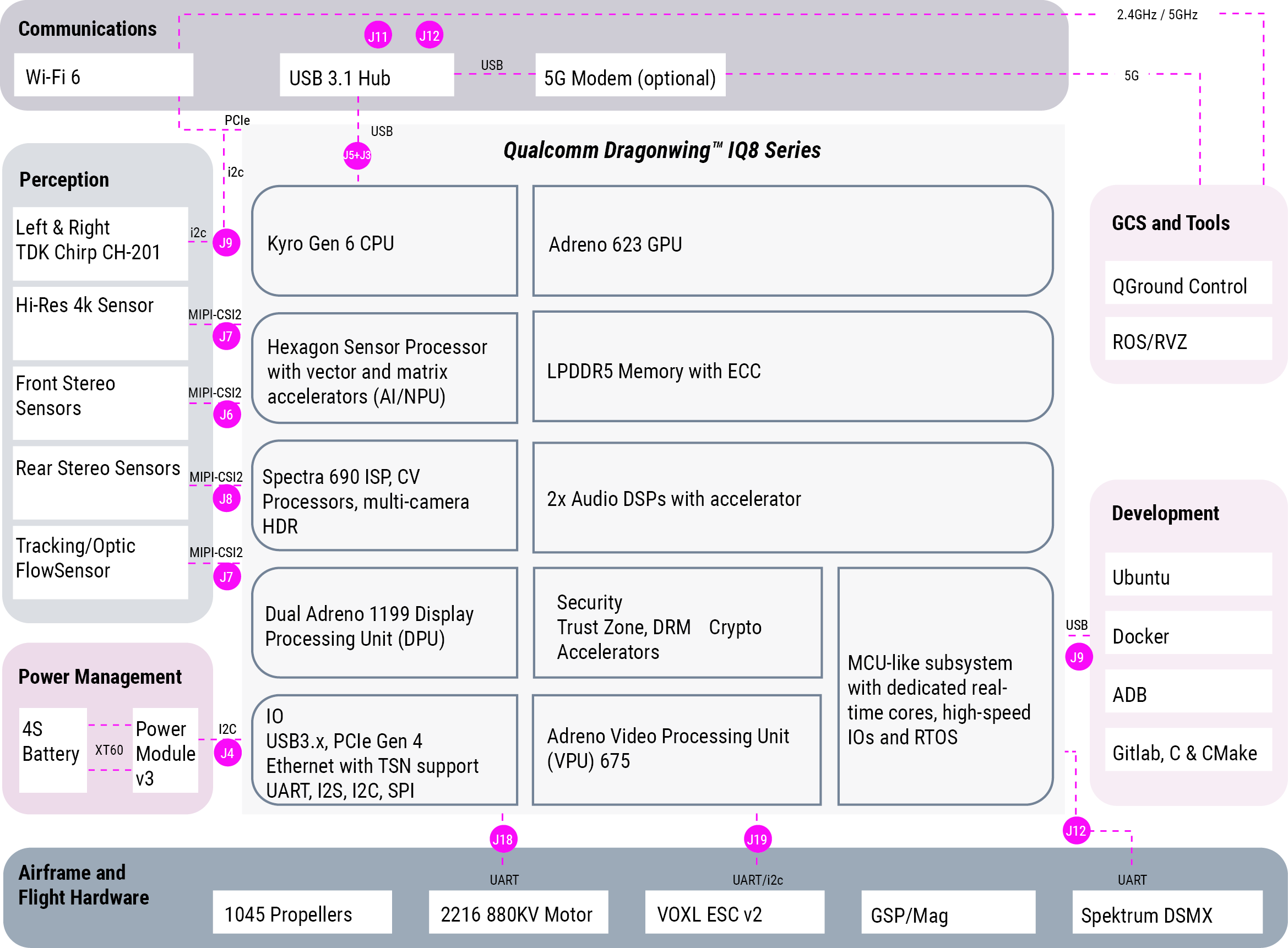Screen dimensions: 1288x948
Task: Click the J7 badge by Tracking/Optic FlowSensor
Action: point(227,577)
